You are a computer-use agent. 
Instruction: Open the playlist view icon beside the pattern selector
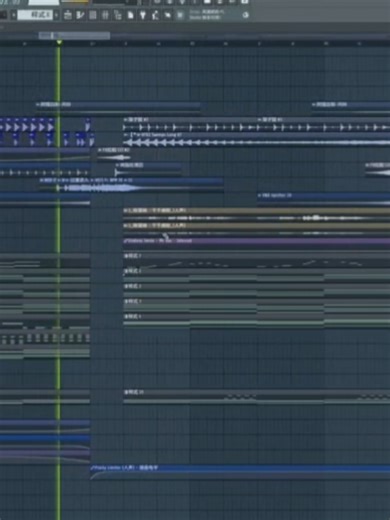pyautogui.click(x=68, y=15)
